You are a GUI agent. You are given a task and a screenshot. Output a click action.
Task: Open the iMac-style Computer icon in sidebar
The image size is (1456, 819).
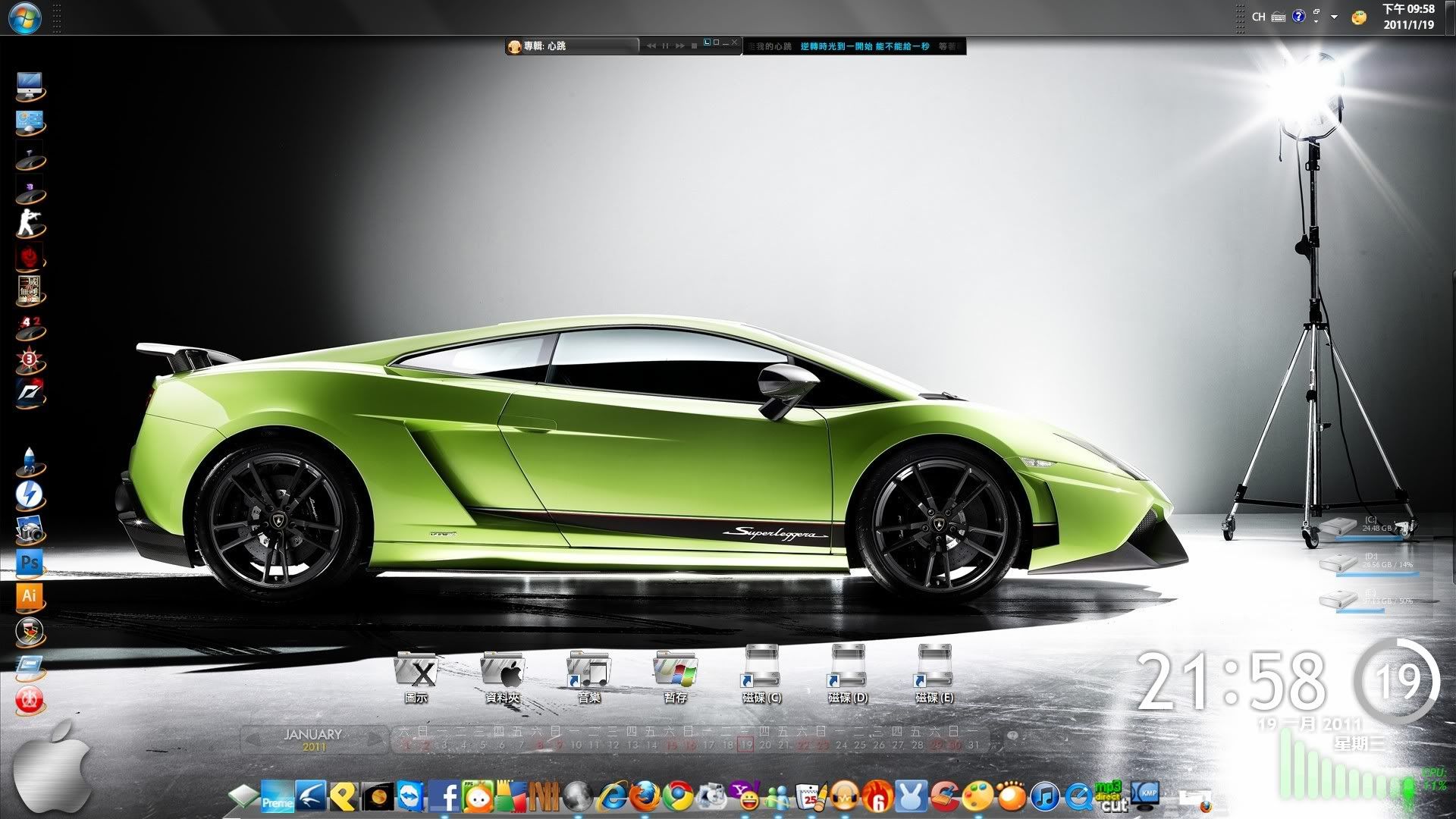tap(30, 87)
